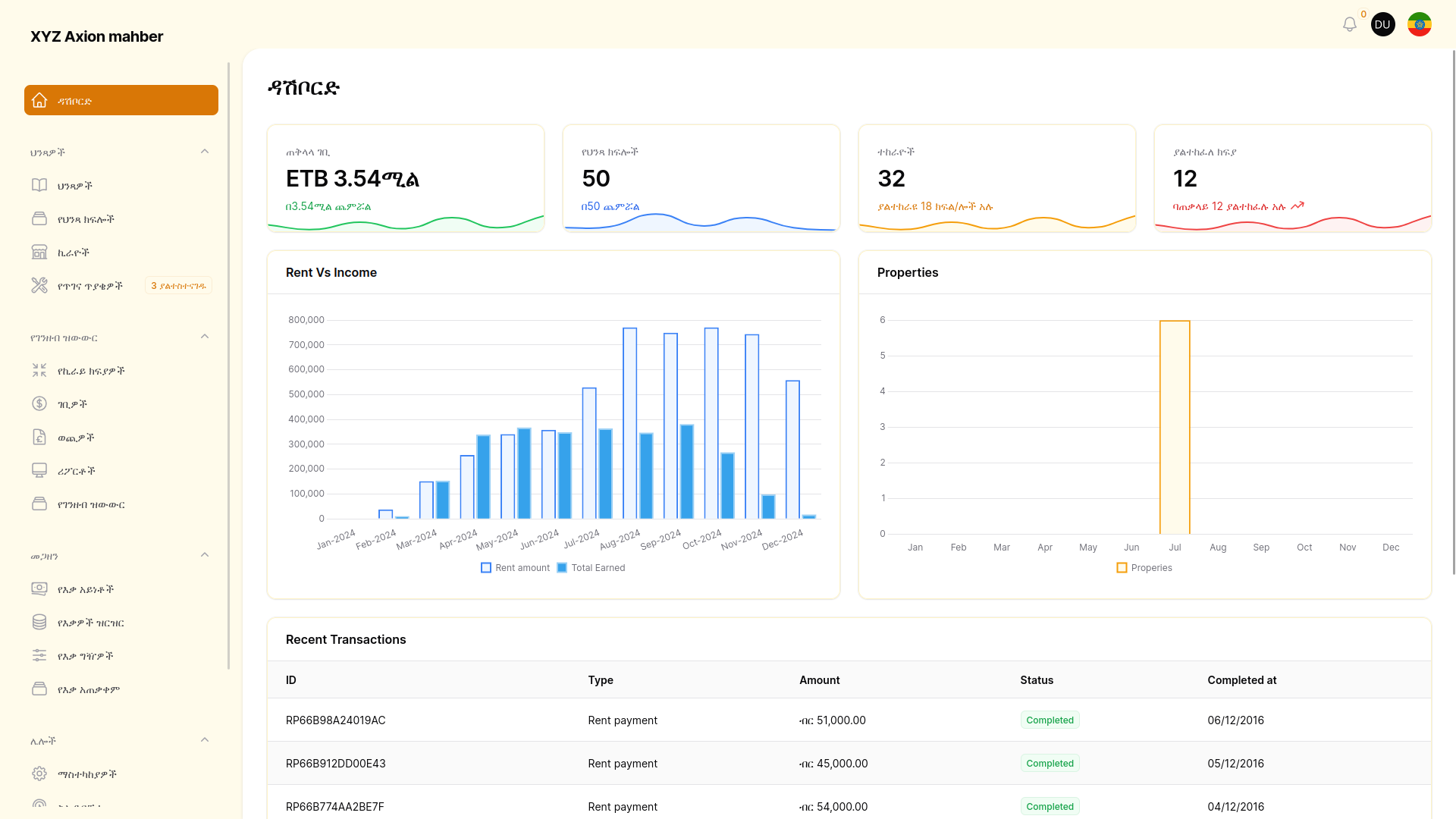1456x819 pixels.
Task: Click the wrench tools maintenance icon
Action: tap(39, 285)
